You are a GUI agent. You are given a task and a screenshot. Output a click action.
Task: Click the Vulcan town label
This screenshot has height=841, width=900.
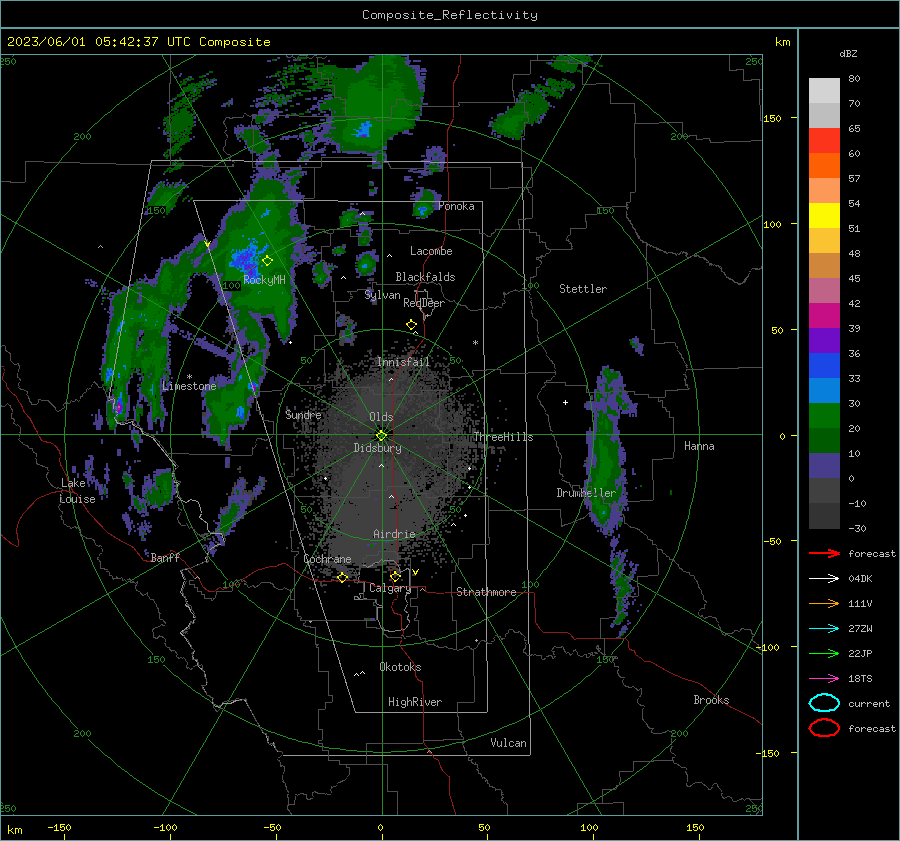(508, 743)
